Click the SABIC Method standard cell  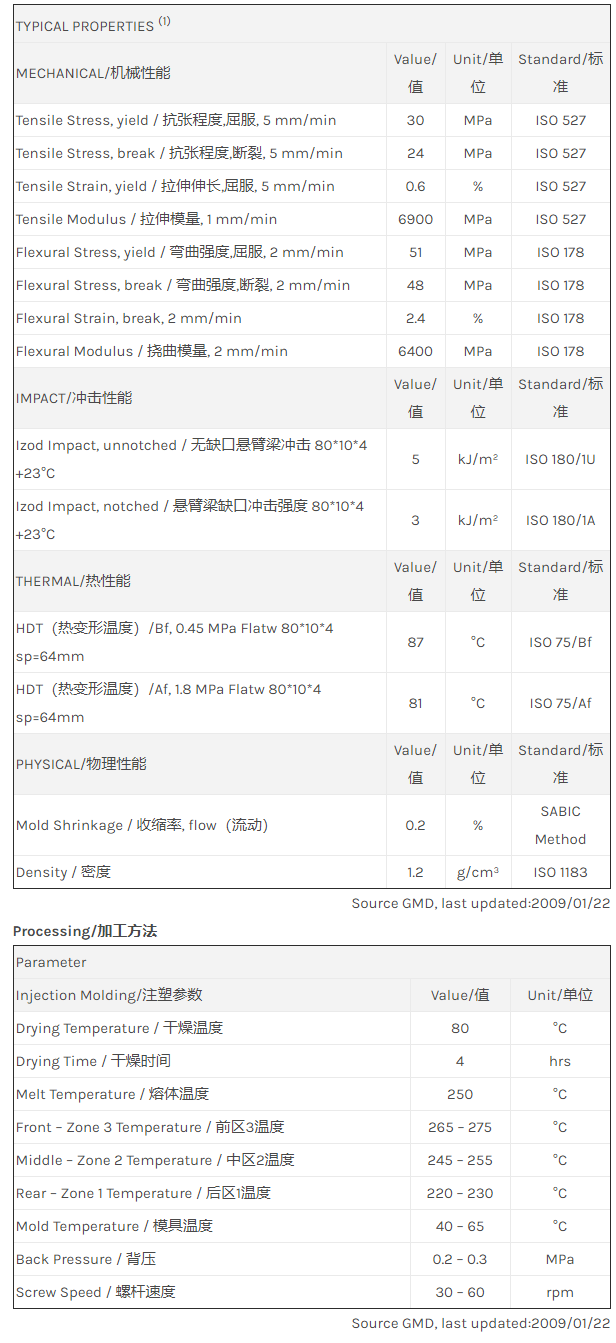click(x=560, y=825)
